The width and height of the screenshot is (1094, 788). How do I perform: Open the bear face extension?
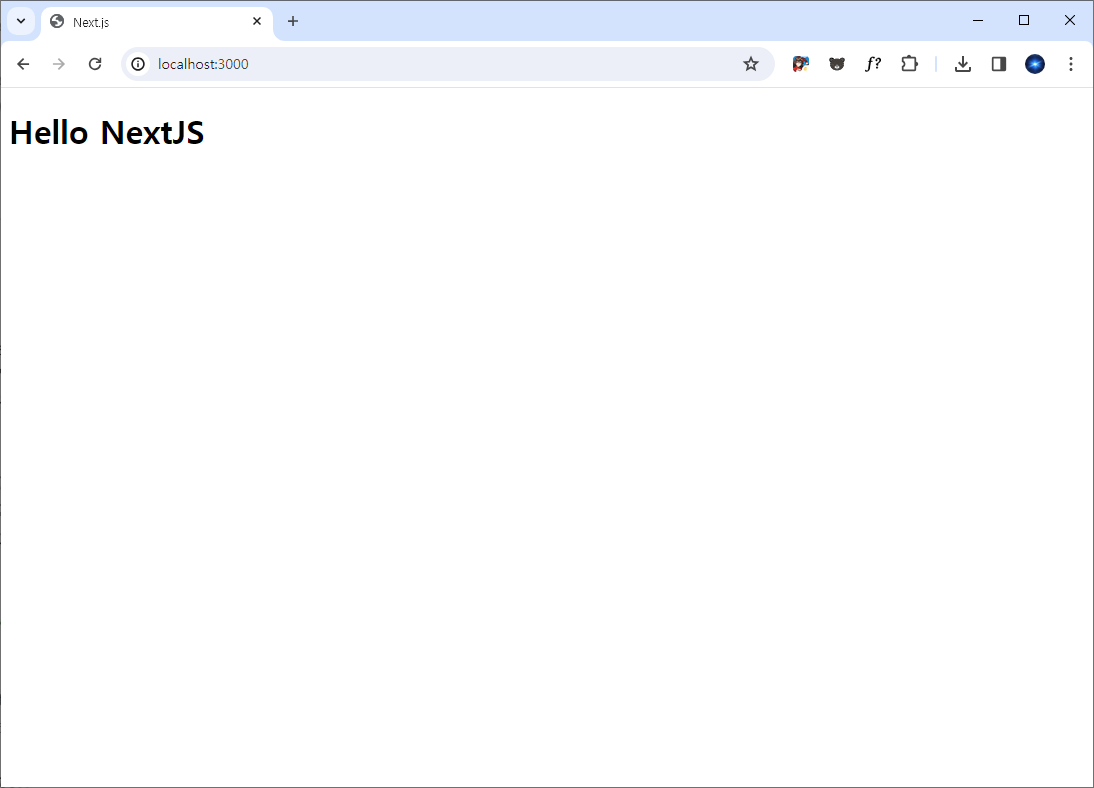pyautogui.click(x=837, y=64)
